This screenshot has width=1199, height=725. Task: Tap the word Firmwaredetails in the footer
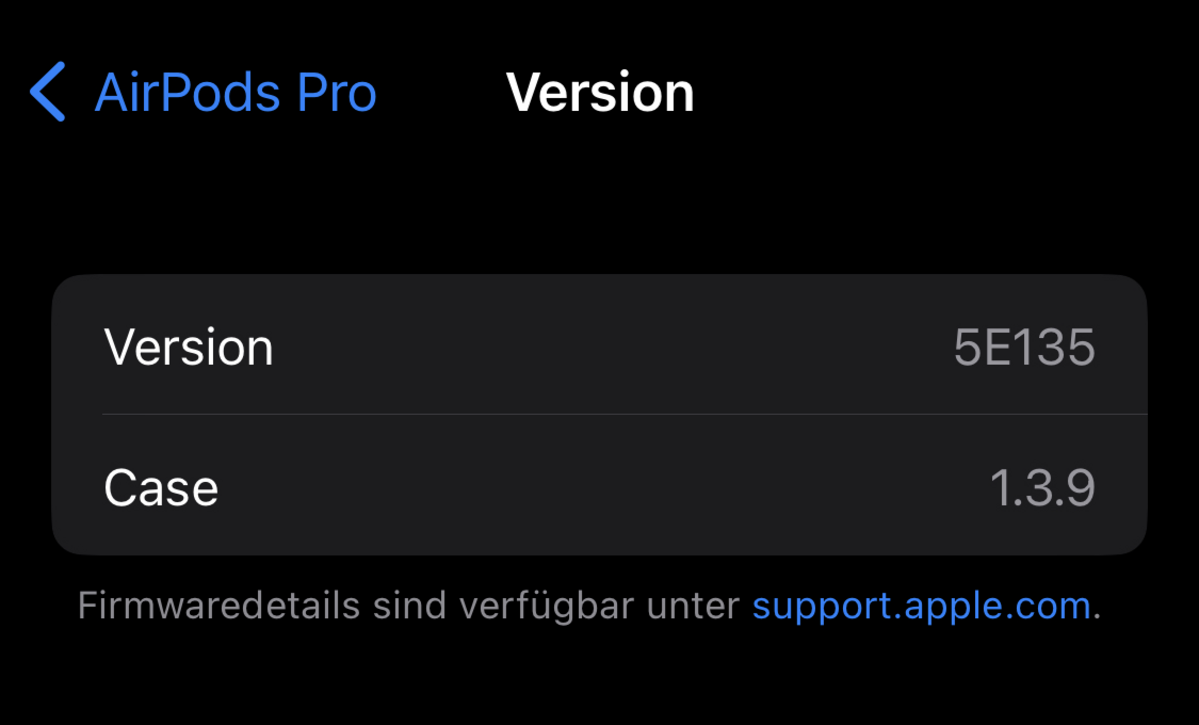coord(219,606)
